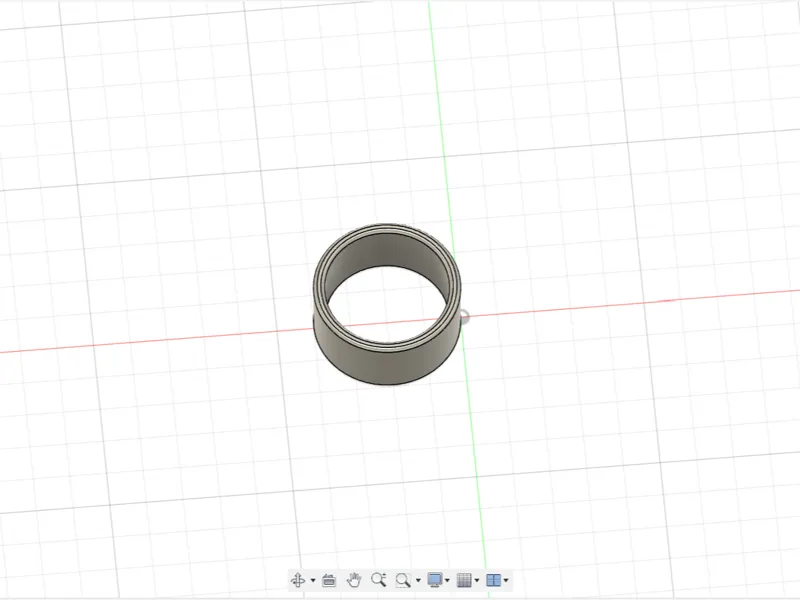Viewport: 800px width, 600px height.
Task: Select the Orbit tool in navigation bar
Action: click(x=298, y=580)
